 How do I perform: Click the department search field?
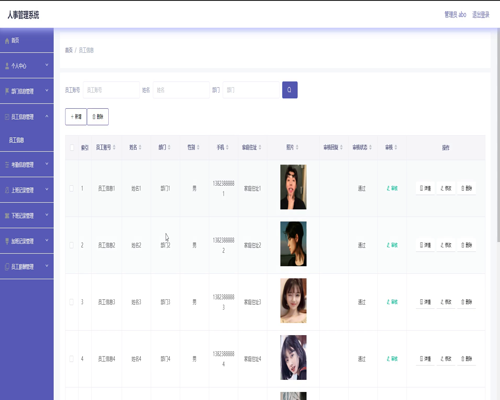coord(251,90)
